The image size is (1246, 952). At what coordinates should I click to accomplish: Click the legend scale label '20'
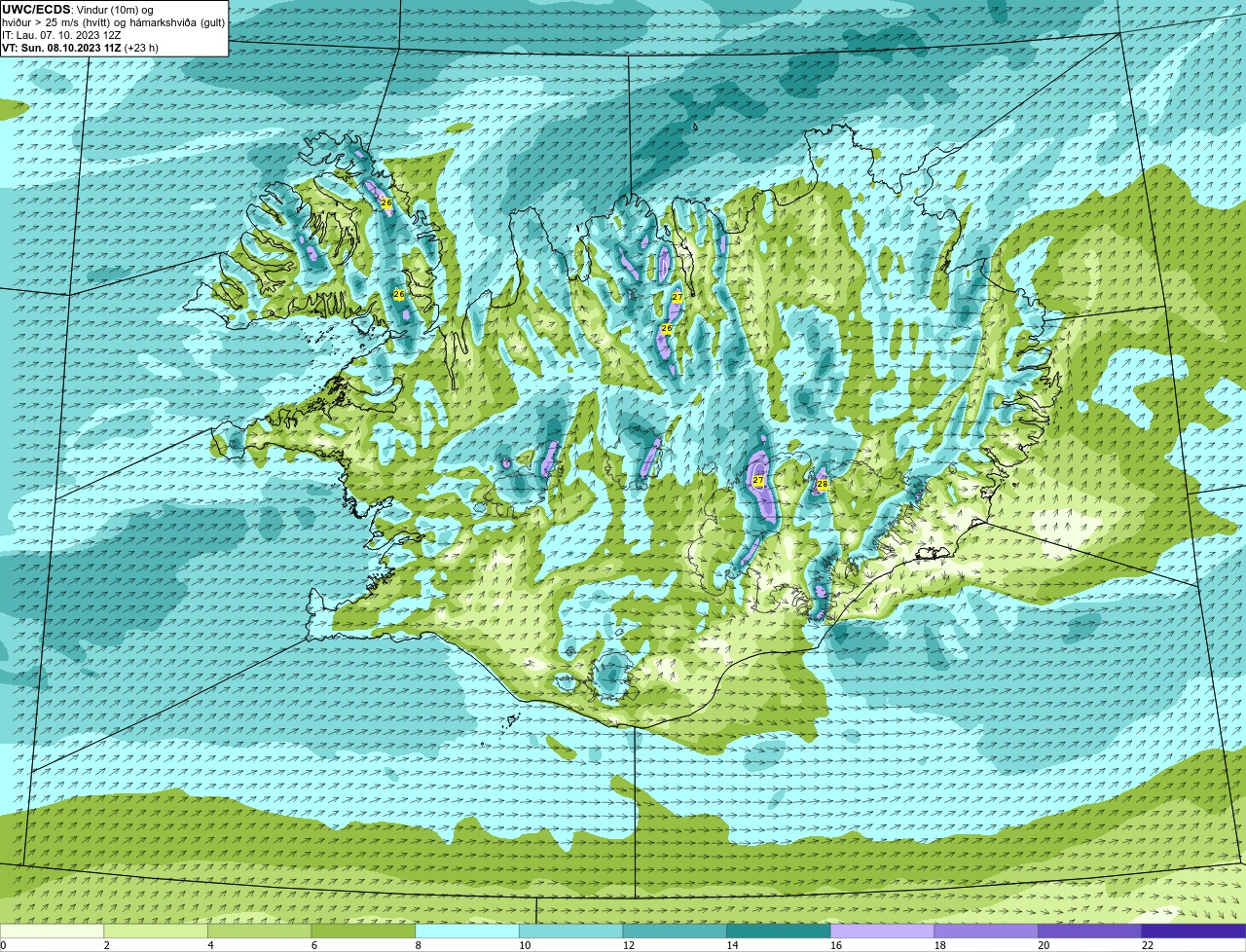1044,945
